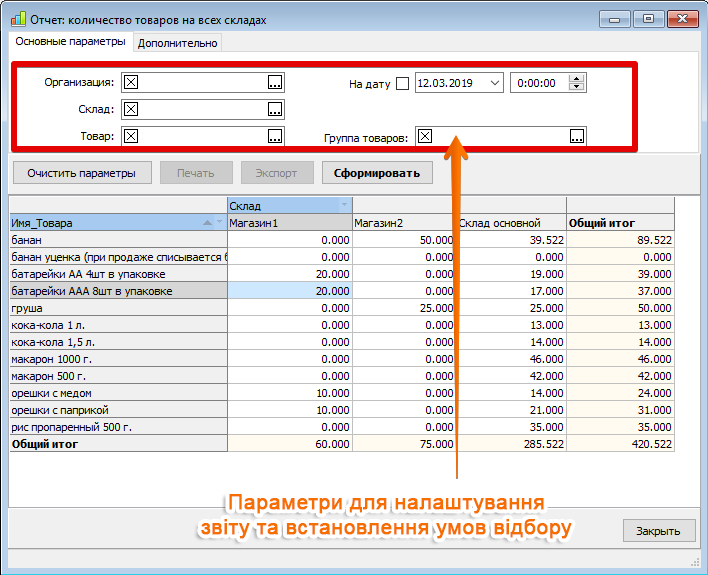Decrease time with the down spinner arrow
The height and width of the screenshot is (575, 708).
577,87
